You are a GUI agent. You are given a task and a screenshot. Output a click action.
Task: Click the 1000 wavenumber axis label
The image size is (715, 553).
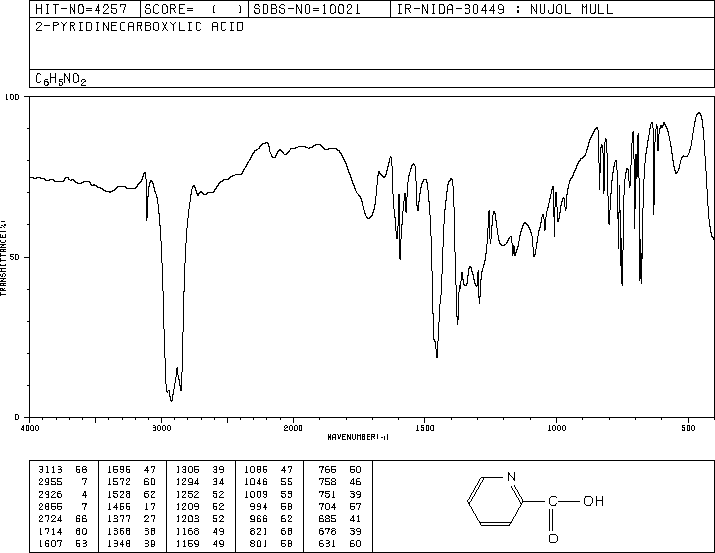click(556, 428)
